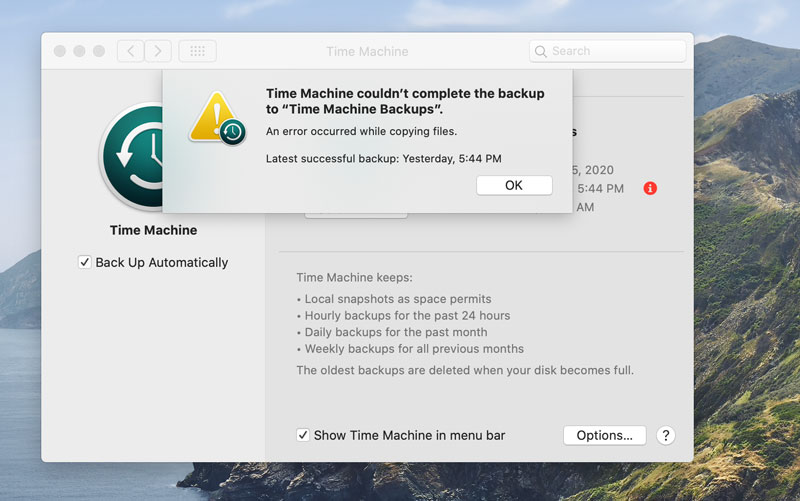Go forward with the right chevron button
The height and width of the screenshot is (501, 800).
point(158,51)
